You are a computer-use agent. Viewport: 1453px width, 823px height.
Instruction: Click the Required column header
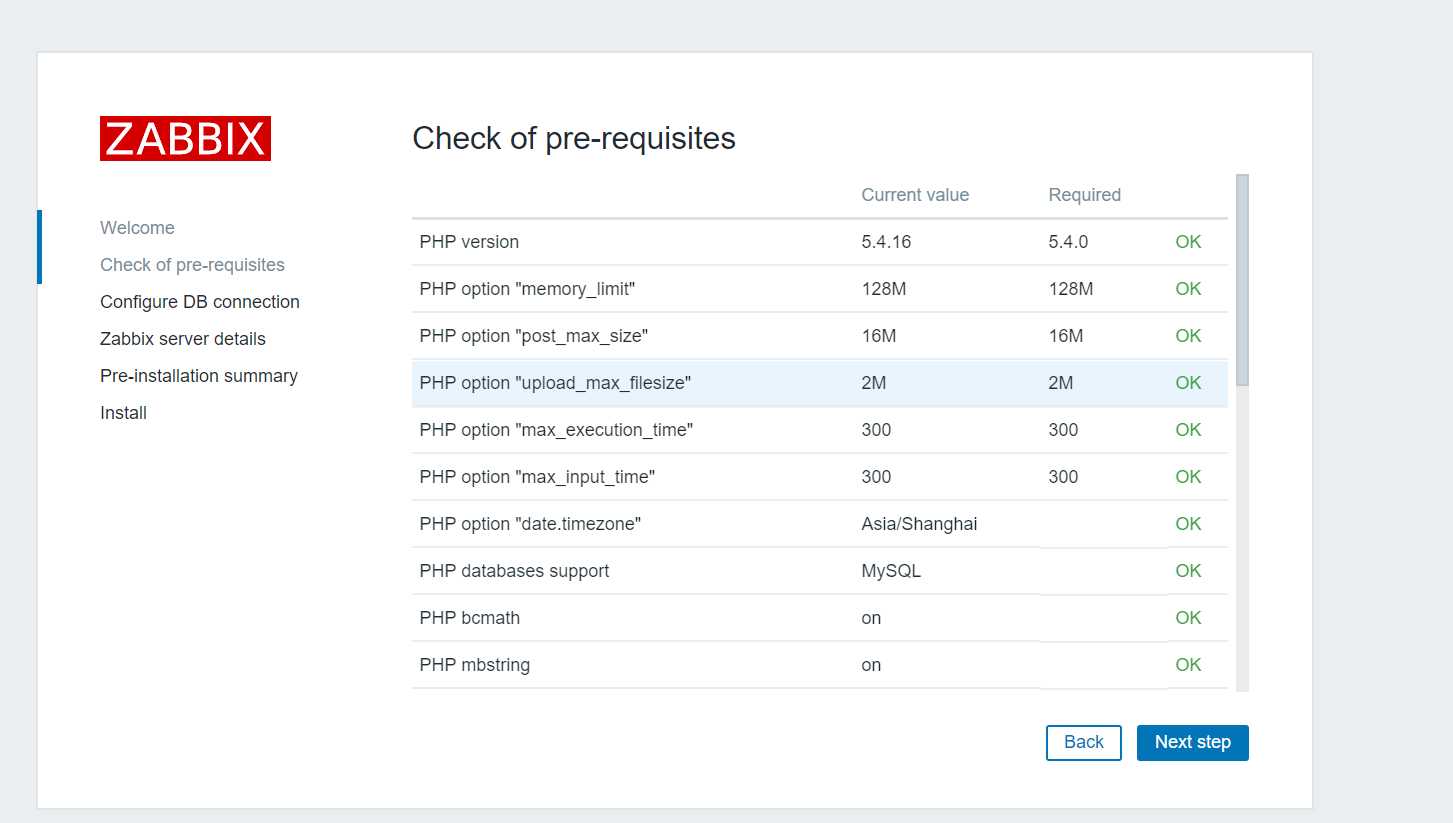pyautogui.click(x=1084, y=195)
